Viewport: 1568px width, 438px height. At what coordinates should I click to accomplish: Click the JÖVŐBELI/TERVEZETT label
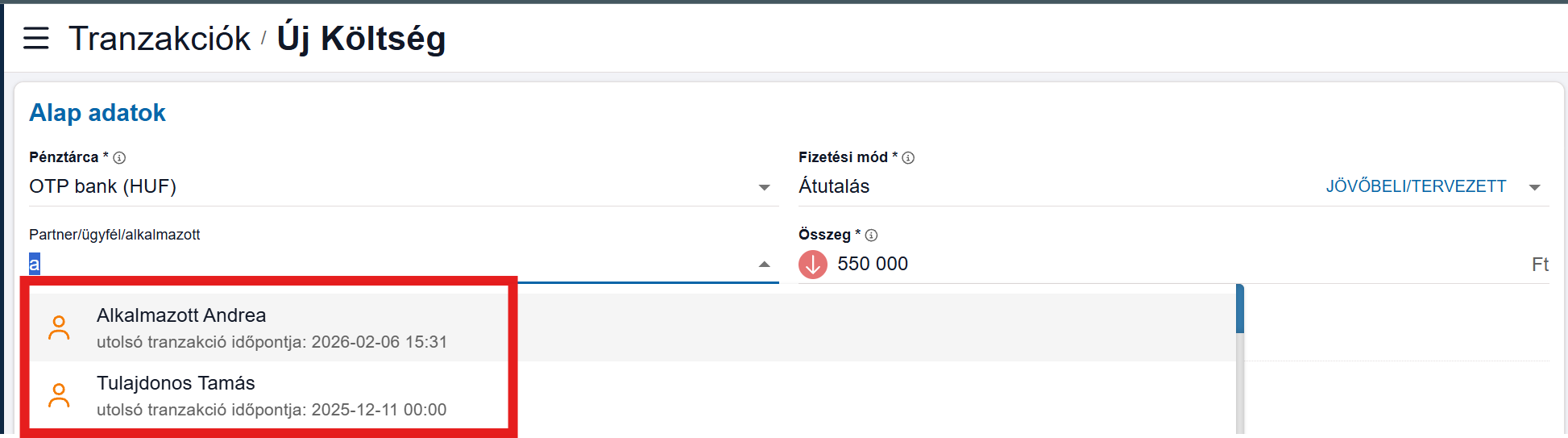pyautogui.click(x=1416, y=186)
